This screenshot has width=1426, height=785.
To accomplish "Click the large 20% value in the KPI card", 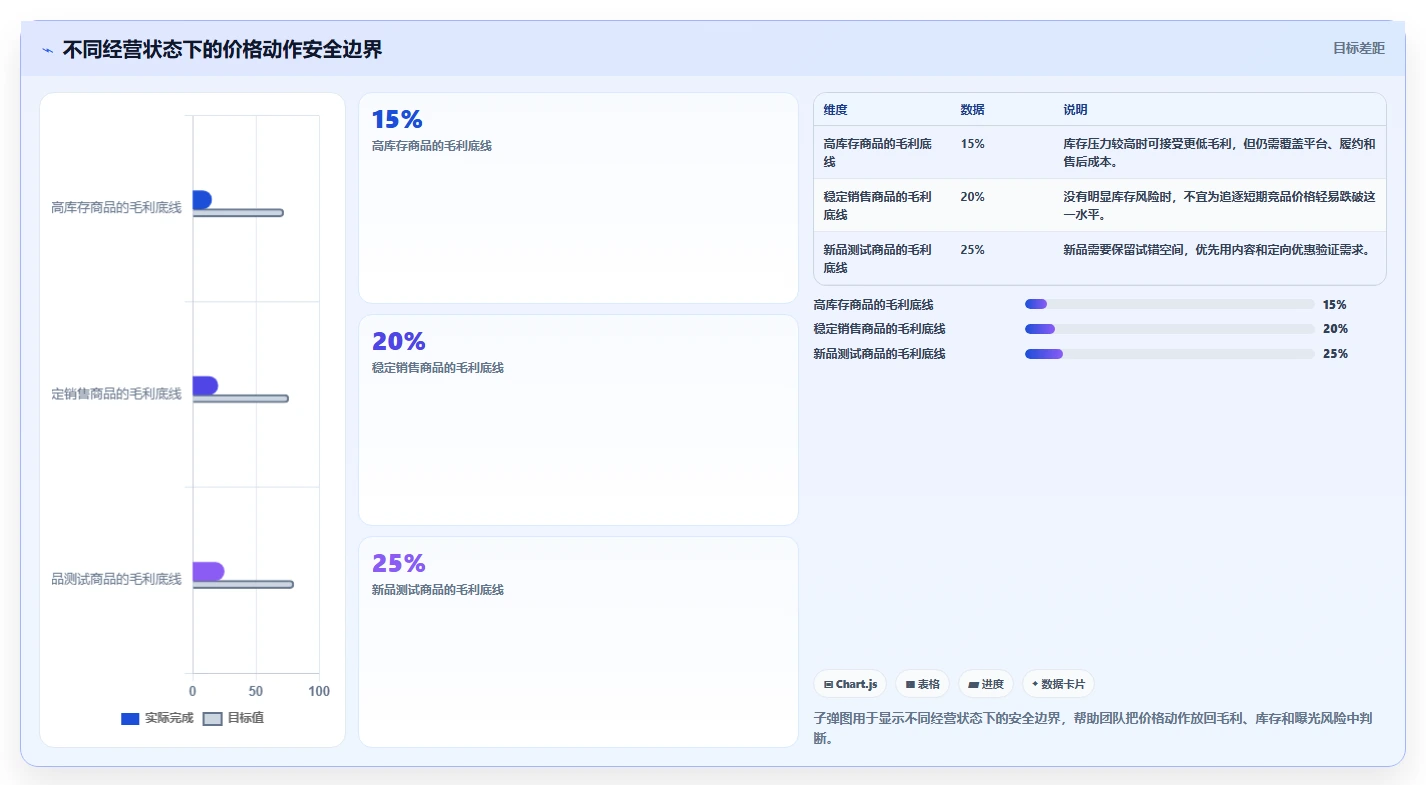I will [x=399, y=342].
